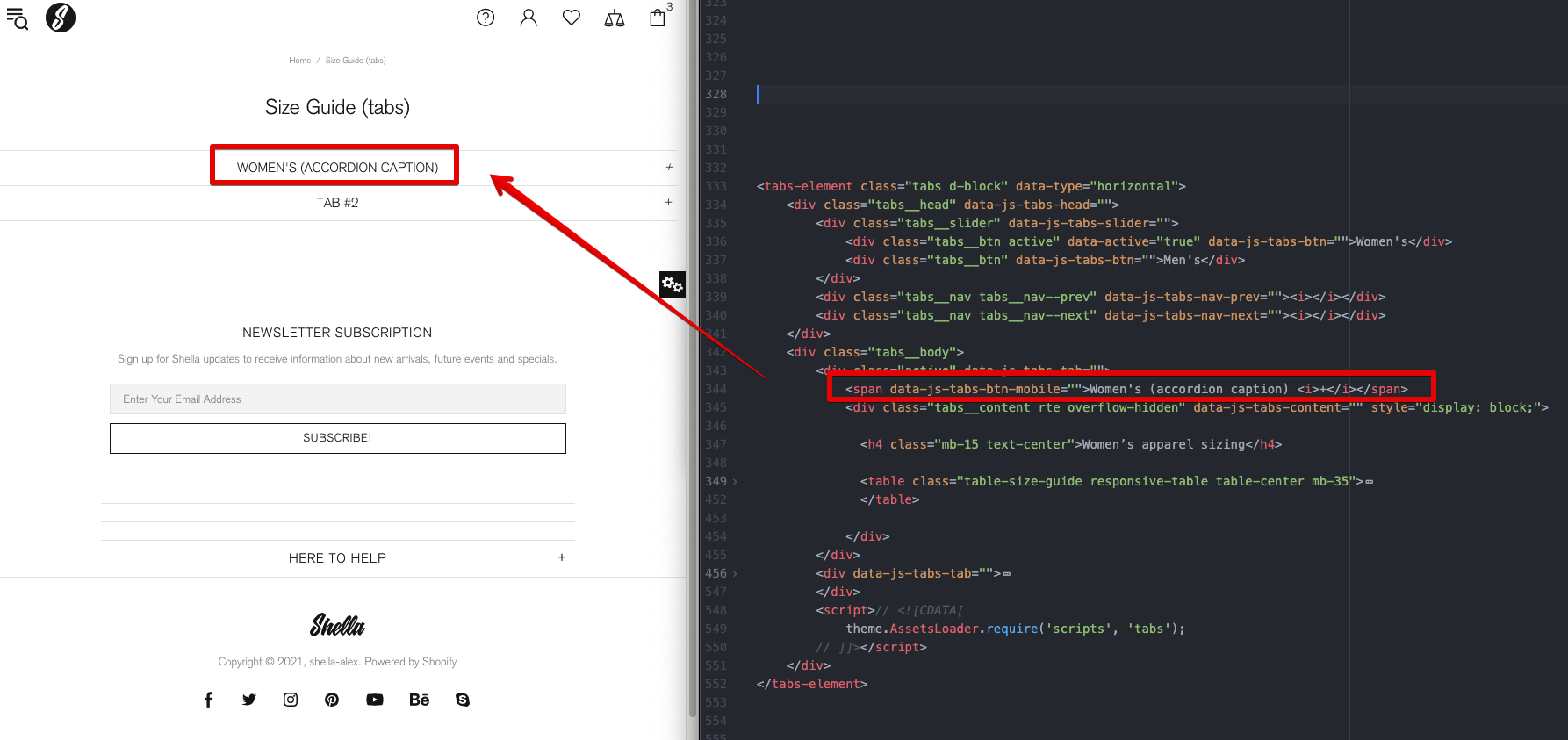
Task: Click the tabs__content rte code line
Action: [1197, 407]
